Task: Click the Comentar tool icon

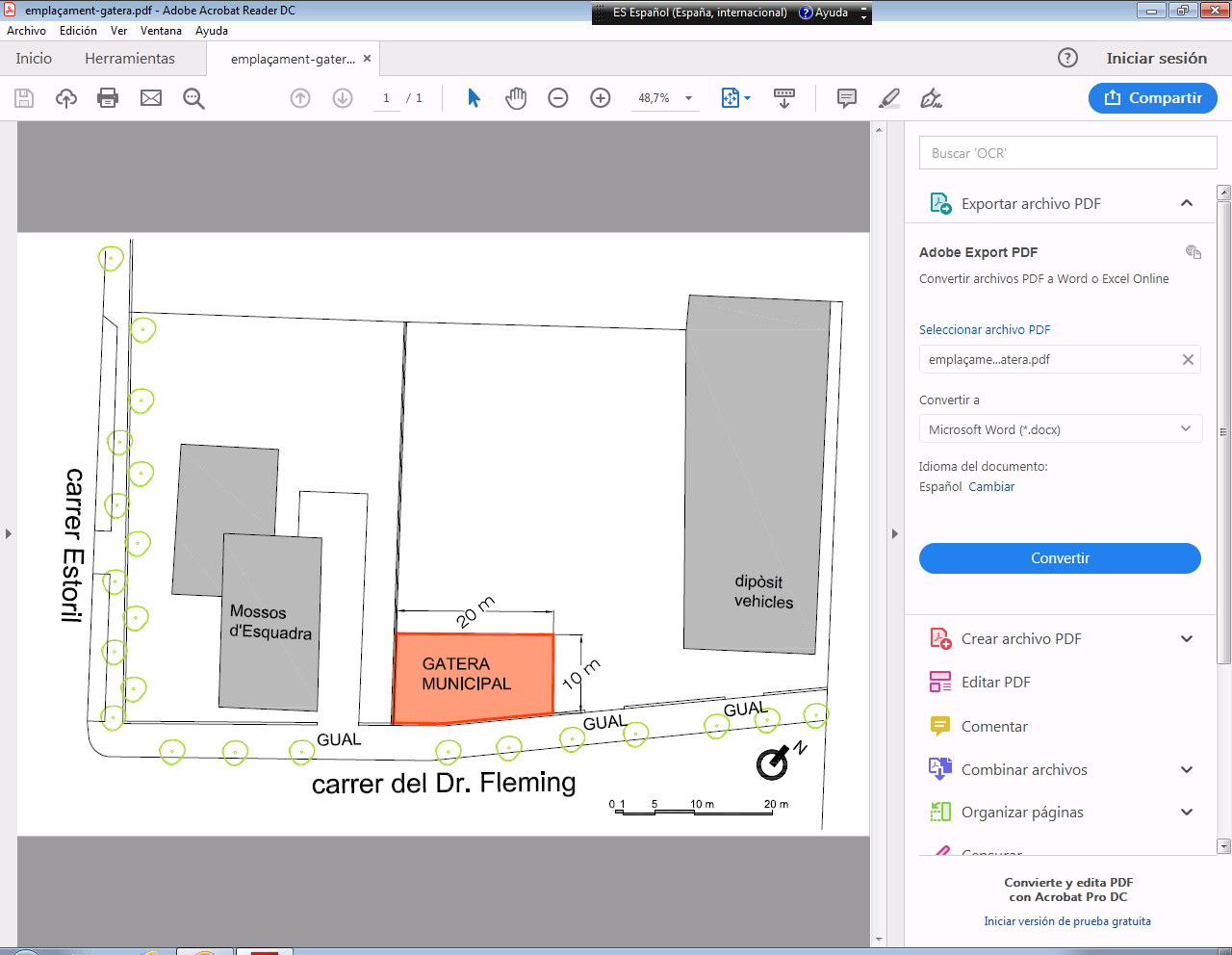Action: coord(940,726)
